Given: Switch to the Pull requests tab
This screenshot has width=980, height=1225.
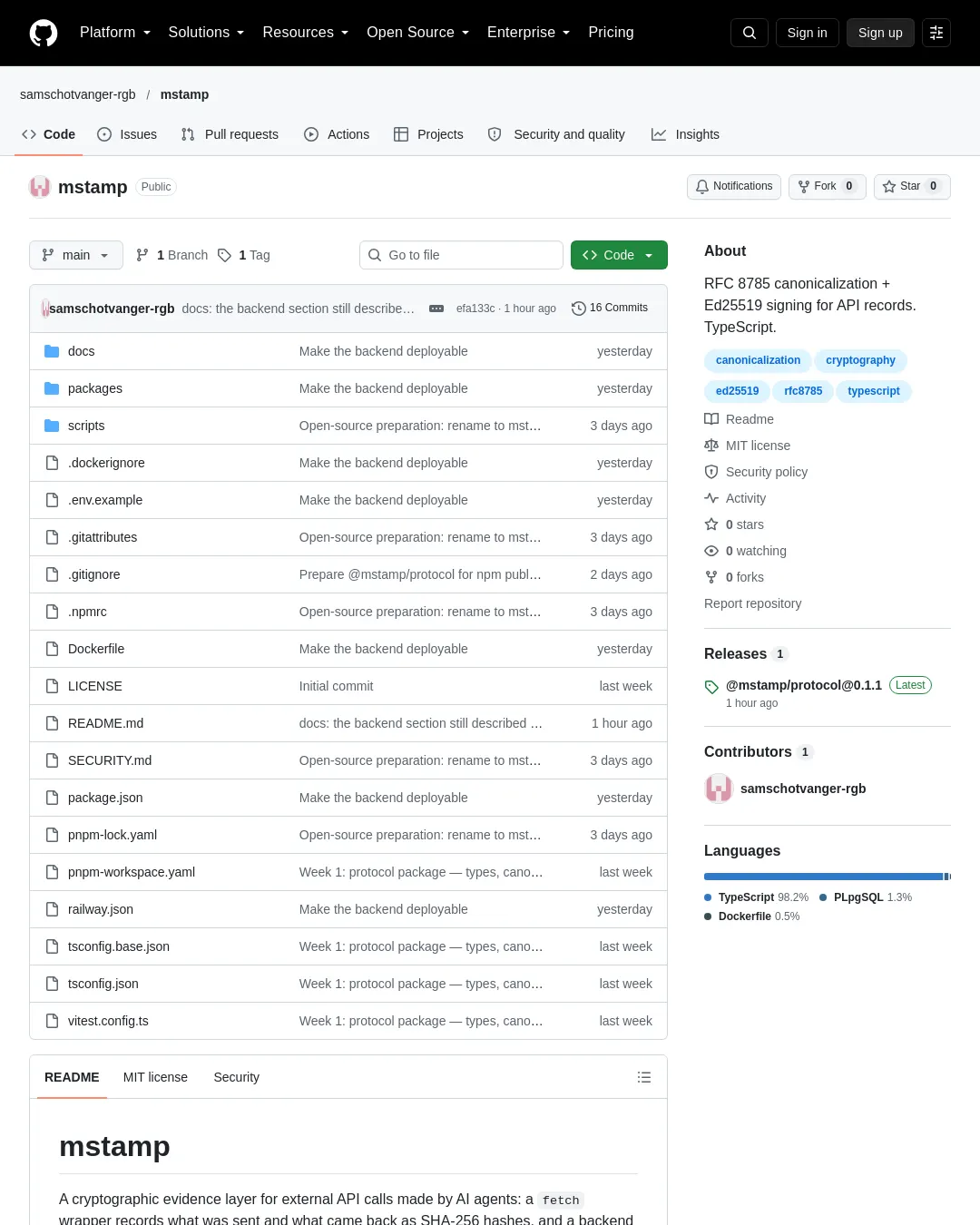Looking at the screenshot, I should tap(230, 134).
